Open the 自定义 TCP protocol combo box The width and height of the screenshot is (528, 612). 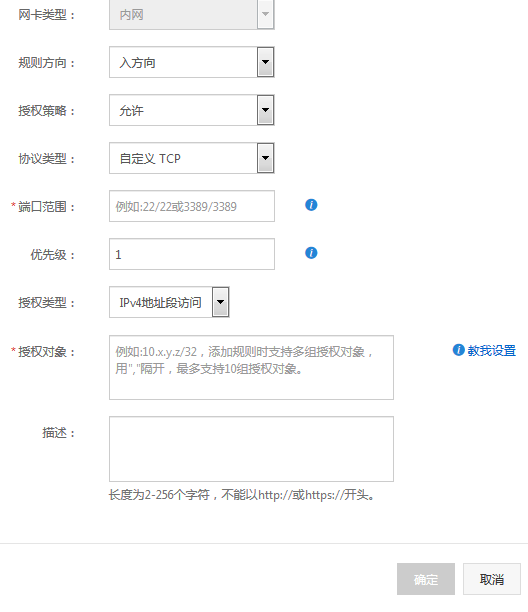point(192,158)
